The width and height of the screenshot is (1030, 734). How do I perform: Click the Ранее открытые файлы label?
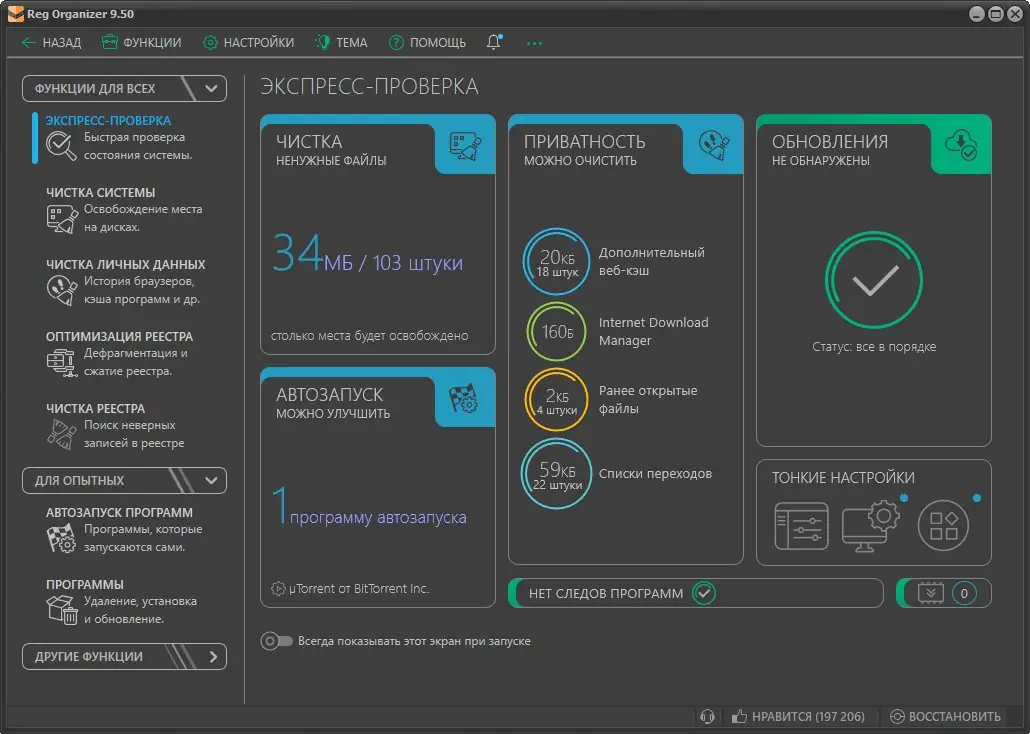[x=648, y=400]
